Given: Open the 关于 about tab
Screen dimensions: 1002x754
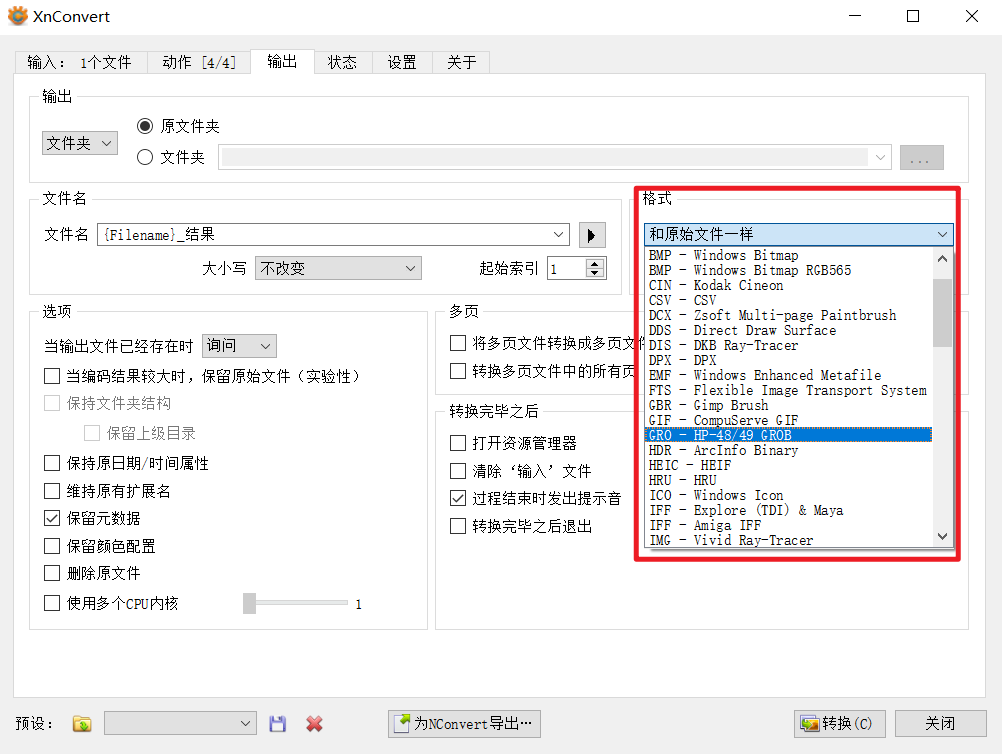Looking at the screenshot, I should tap(461, 63).
